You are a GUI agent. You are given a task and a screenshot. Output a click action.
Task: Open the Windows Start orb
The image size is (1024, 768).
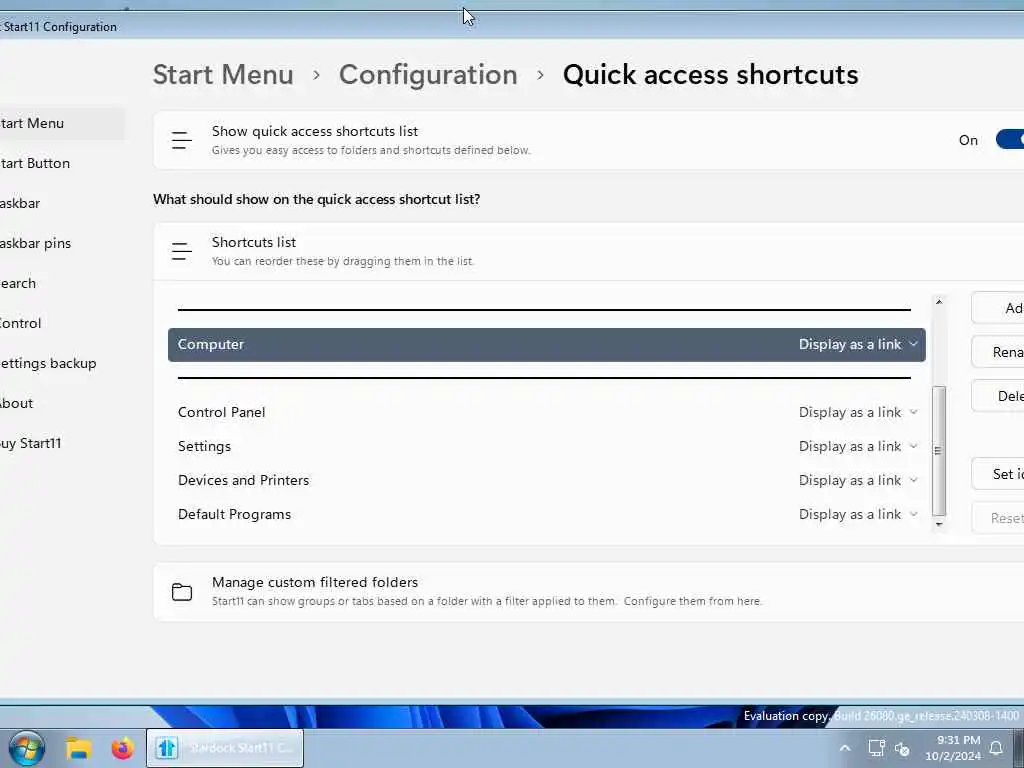click(x=27, y=748)
